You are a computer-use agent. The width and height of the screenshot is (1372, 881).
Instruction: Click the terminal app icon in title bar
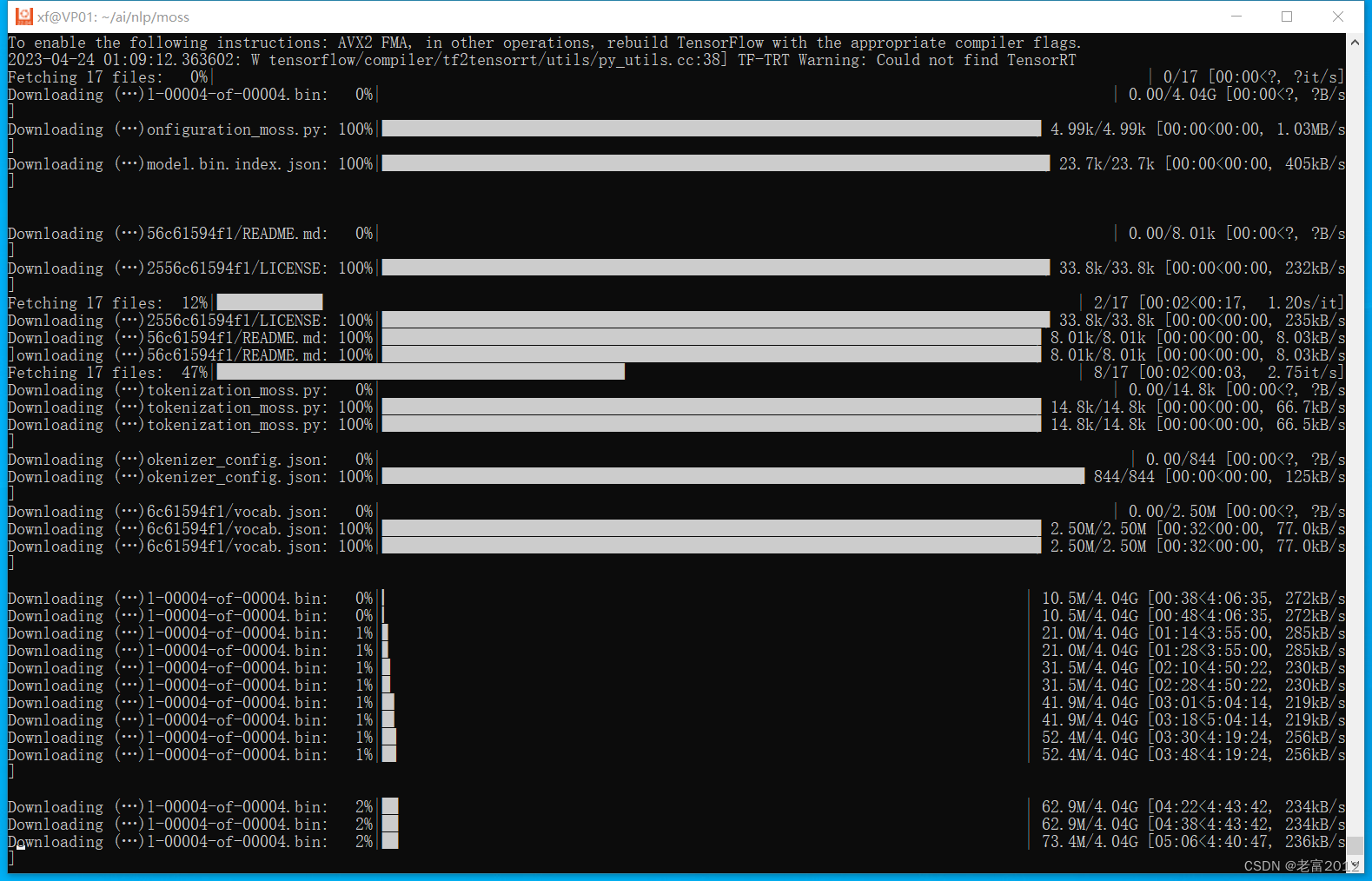tap(23, 17)
